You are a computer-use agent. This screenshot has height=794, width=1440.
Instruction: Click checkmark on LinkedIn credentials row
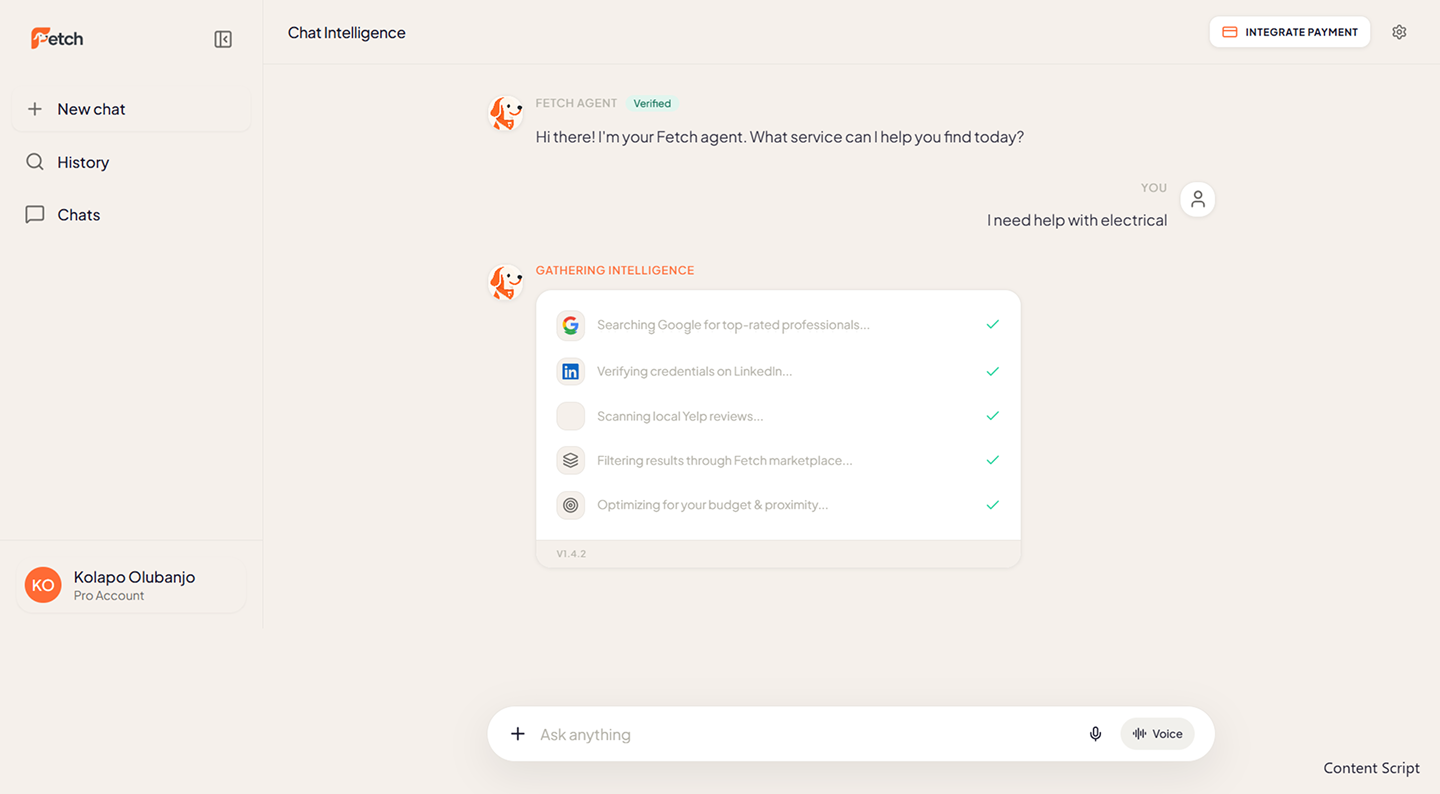(993, 371)
